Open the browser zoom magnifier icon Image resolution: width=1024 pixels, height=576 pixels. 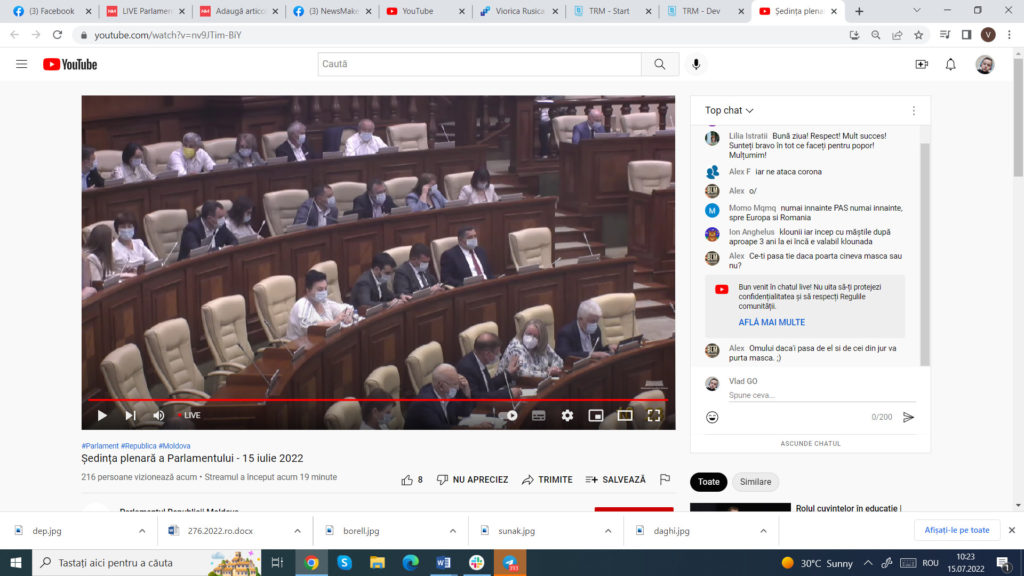click(876, 35)
